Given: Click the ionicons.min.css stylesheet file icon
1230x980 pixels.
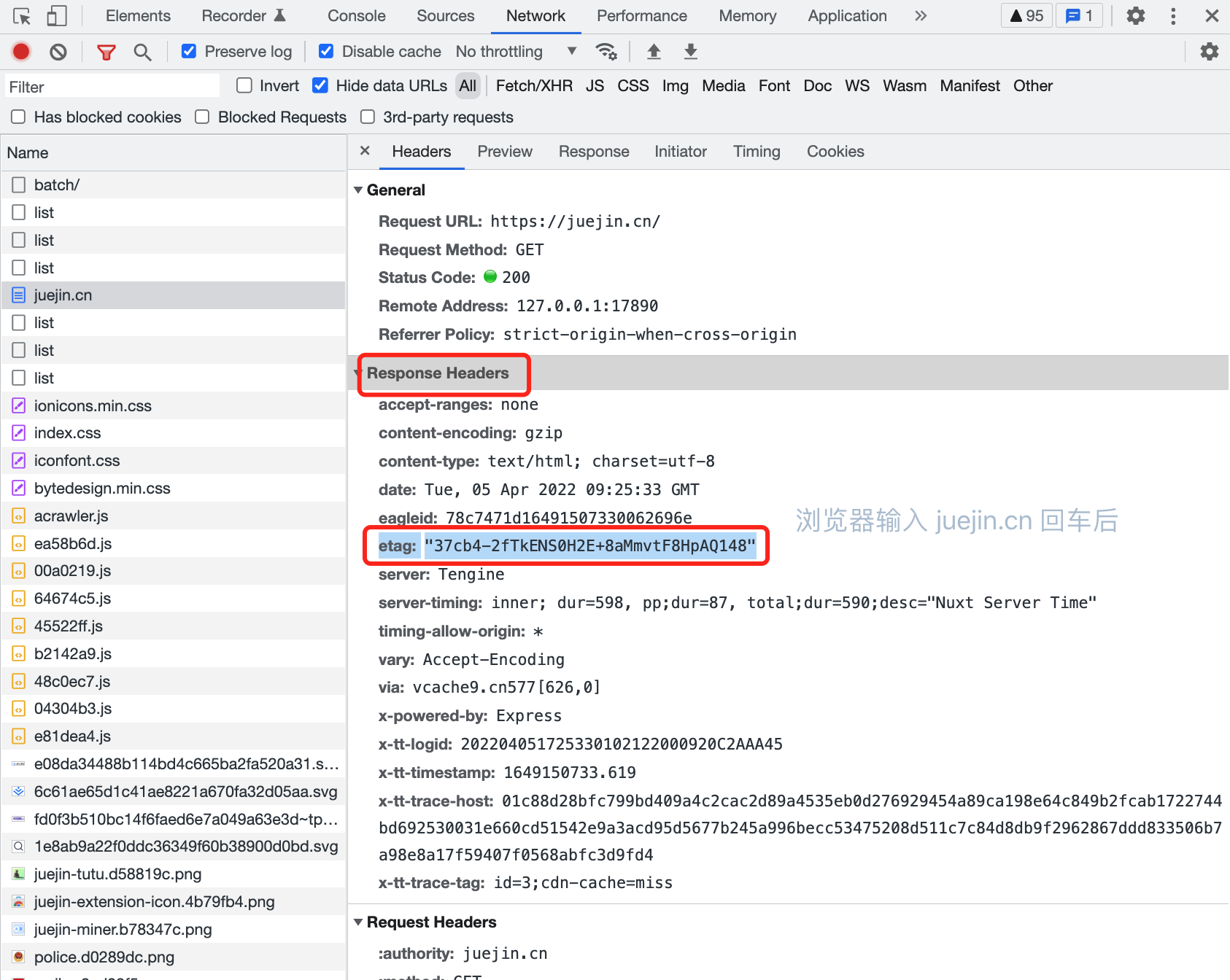Looking at the screenshot, I should [19, 405].
